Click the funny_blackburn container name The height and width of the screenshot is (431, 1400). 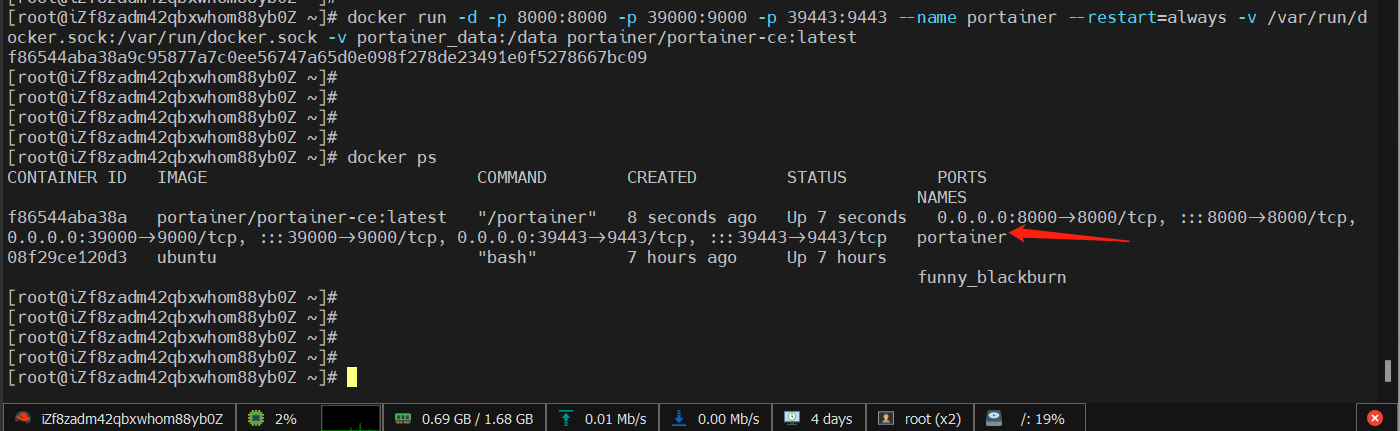992,278
